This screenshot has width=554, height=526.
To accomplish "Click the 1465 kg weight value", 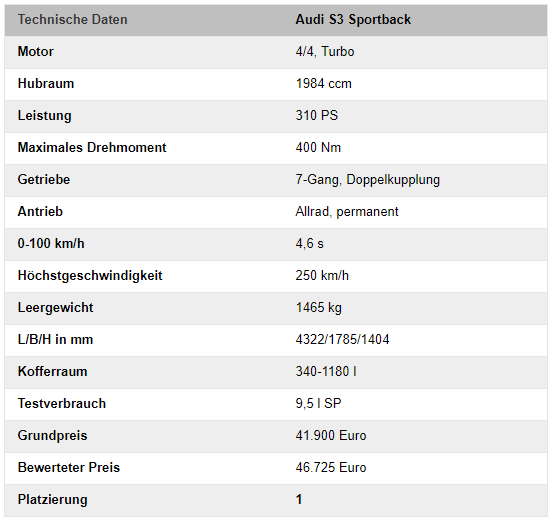I will coord(318,308).
